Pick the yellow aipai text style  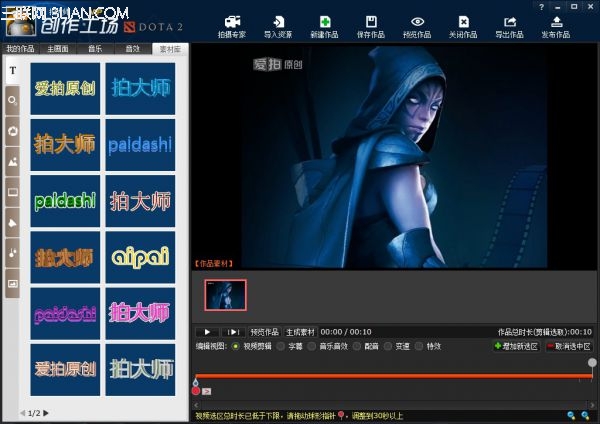coord(140,257)
